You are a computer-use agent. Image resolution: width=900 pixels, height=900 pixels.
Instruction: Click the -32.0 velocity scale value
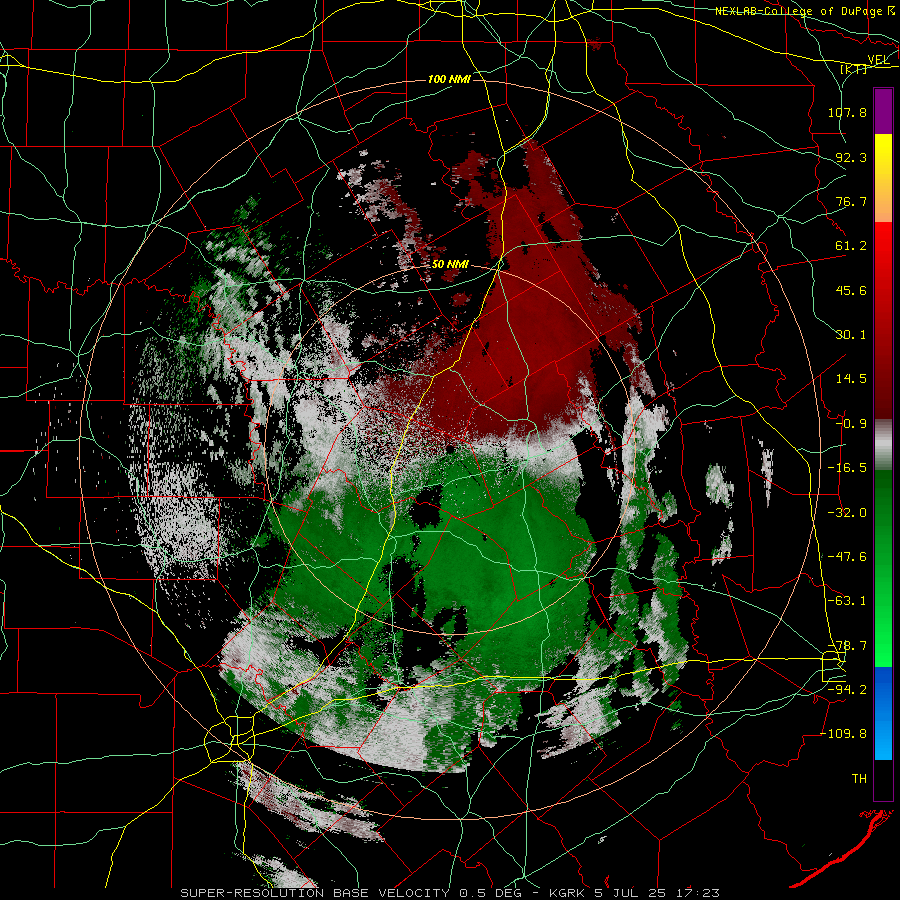point(847,513)
